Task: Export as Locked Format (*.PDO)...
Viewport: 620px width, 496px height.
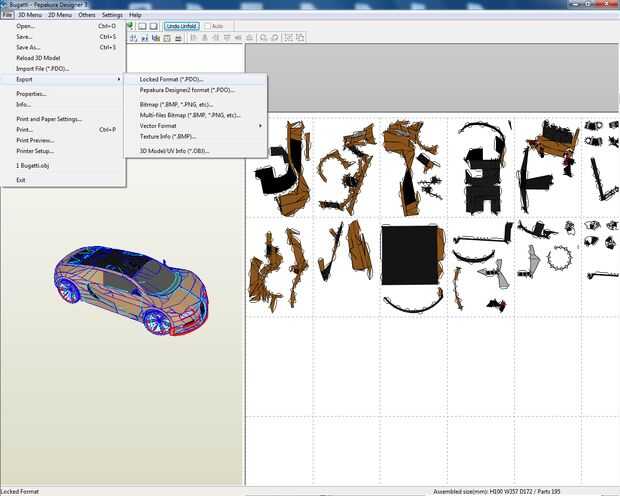Action: click(195, 80)
